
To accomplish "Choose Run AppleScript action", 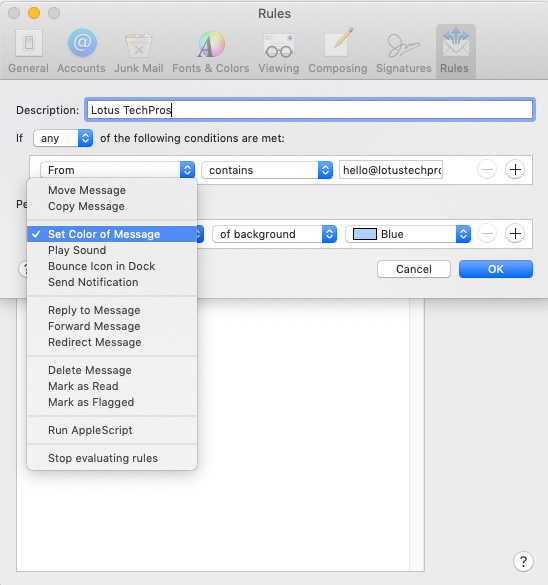I will (112, 430).
